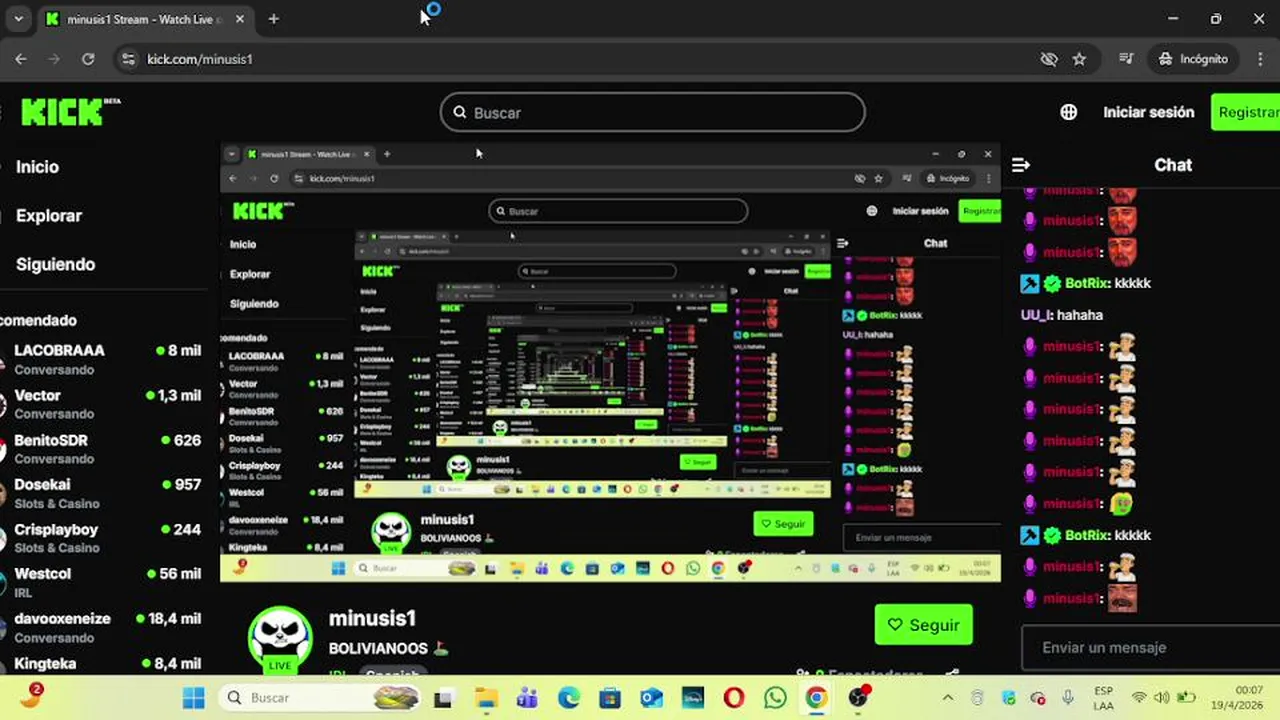
Task: Open the Crisplayboy recommended channel
Action: (x=102, y=538)
